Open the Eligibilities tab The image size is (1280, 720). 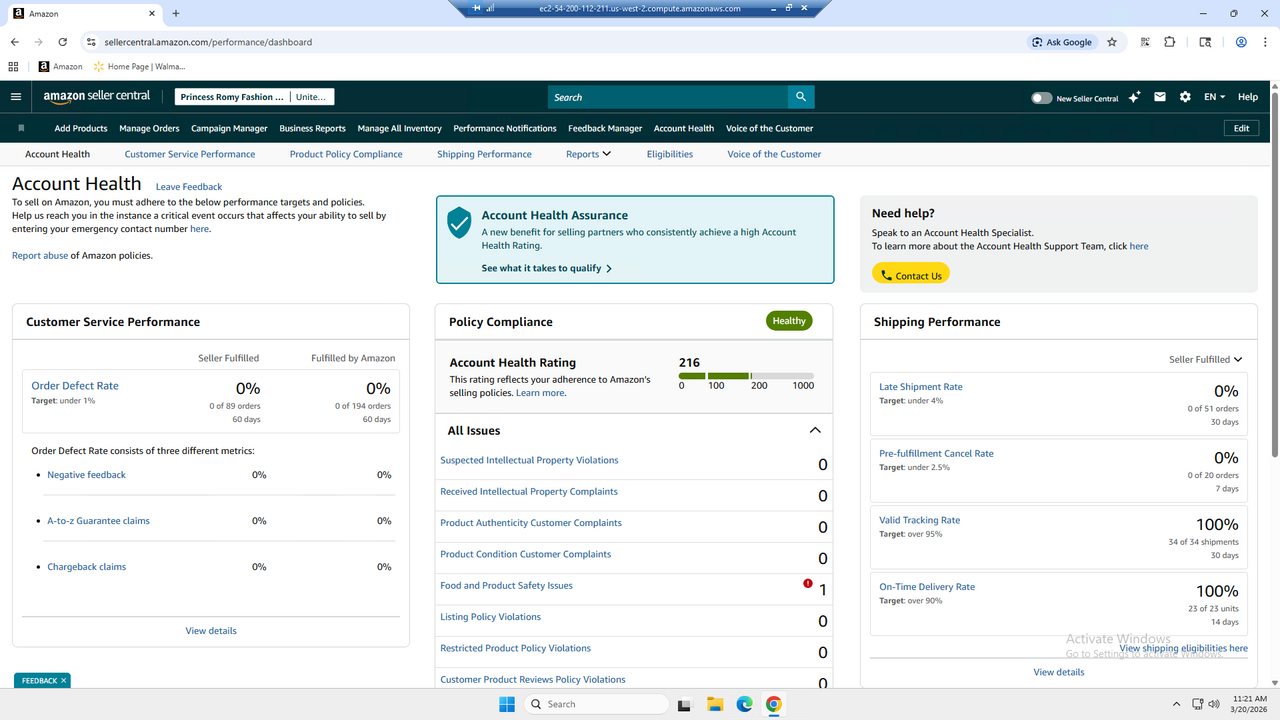tap(670, 154)
